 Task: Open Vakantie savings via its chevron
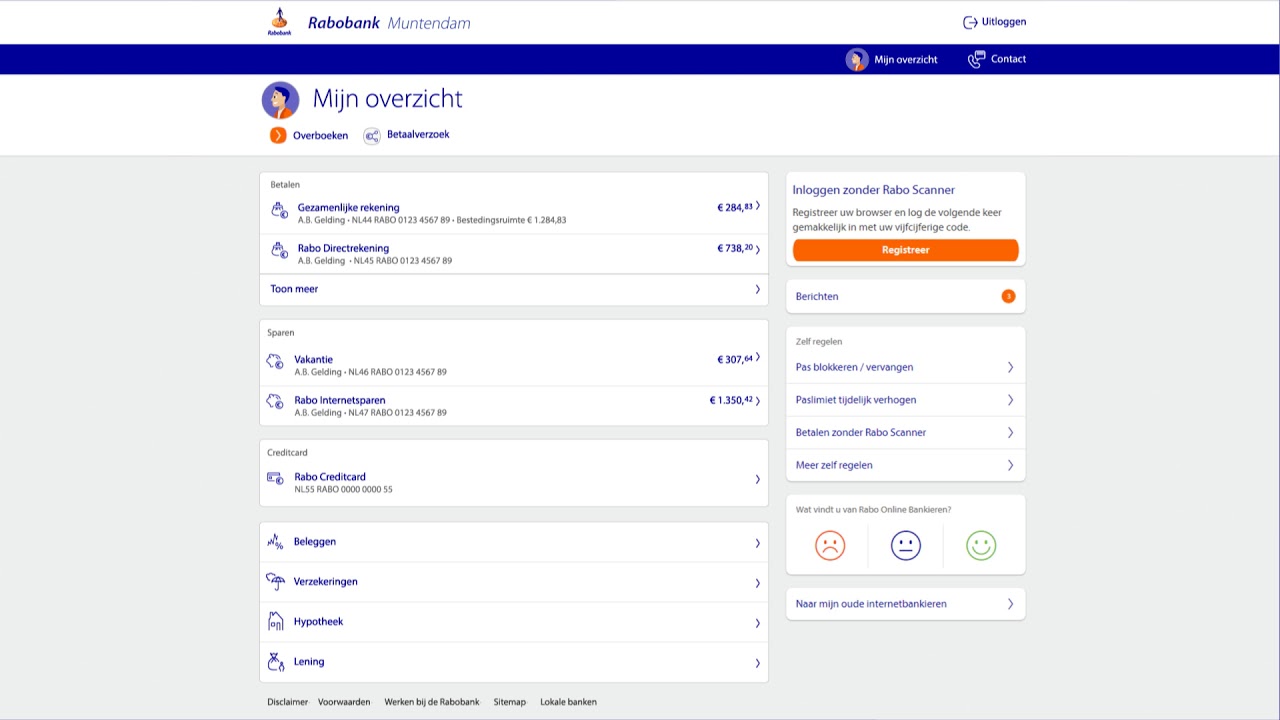pos(758,357)
